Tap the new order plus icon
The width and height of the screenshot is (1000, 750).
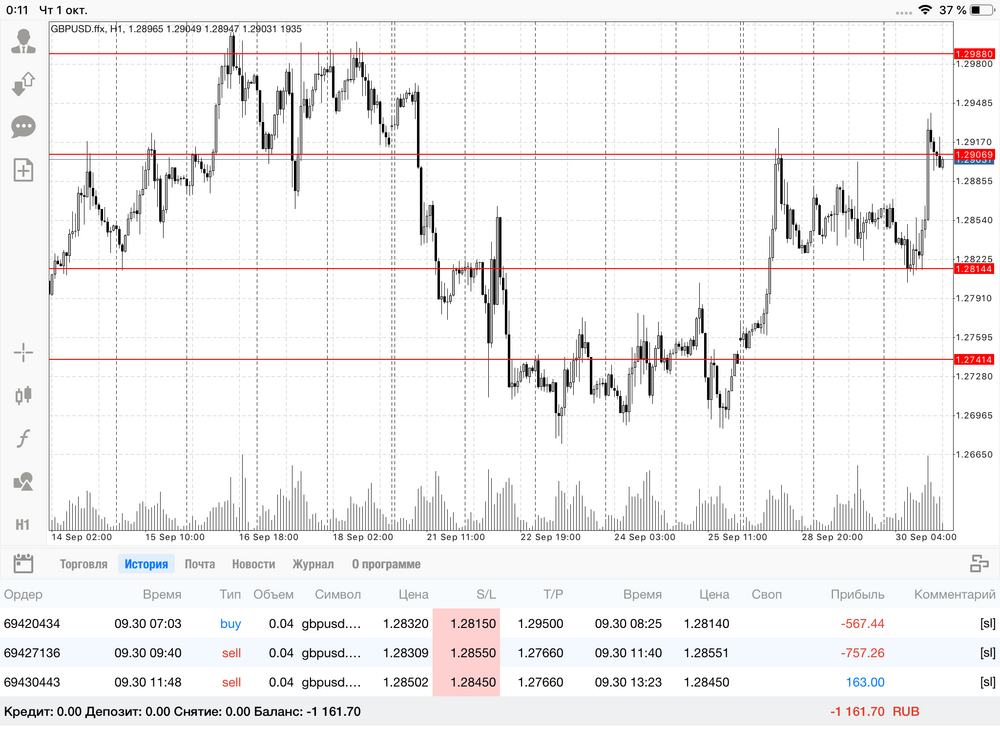click(24, 170)
